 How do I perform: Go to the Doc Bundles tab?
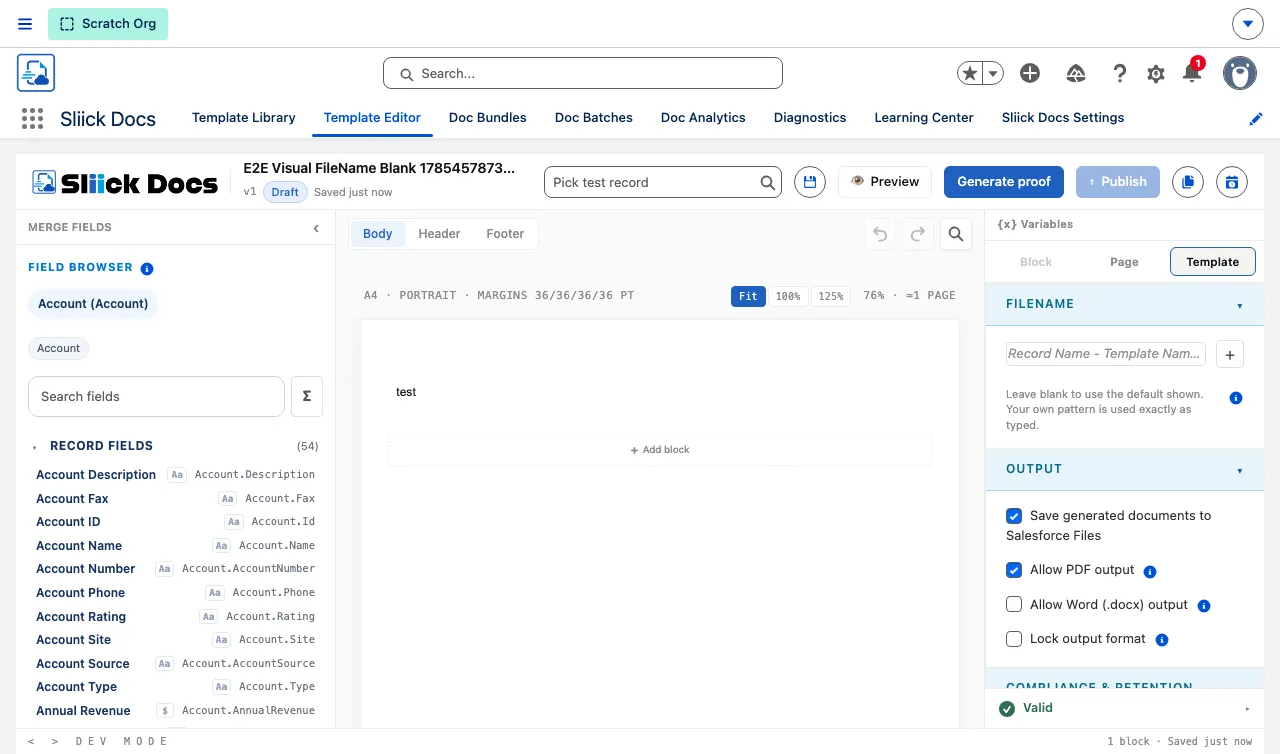(x=488, y=117)
